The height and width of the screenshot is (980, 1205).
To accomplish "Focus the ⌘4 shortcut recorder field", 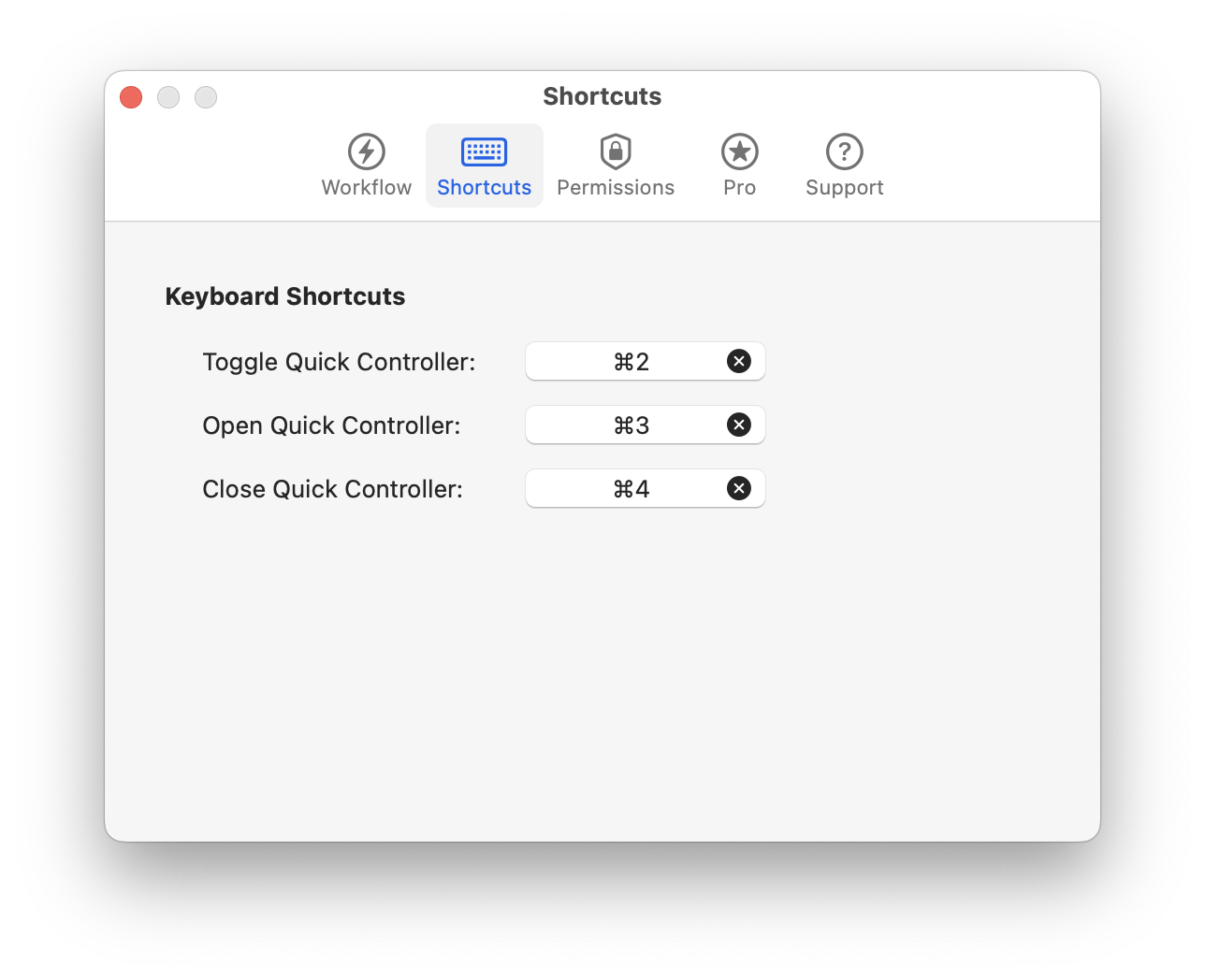I will (631, 489).
